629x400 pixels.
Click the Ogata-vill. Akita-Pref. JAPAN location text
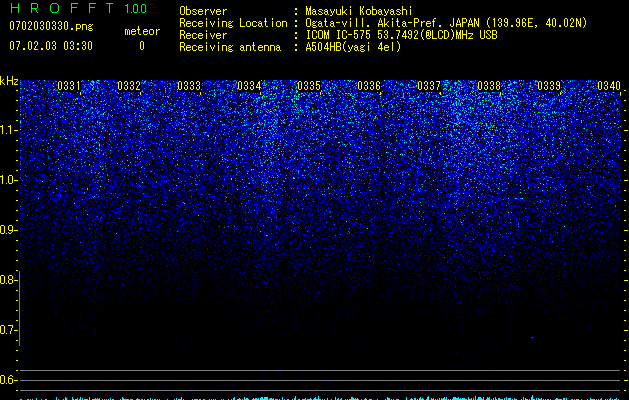point(446,23)
